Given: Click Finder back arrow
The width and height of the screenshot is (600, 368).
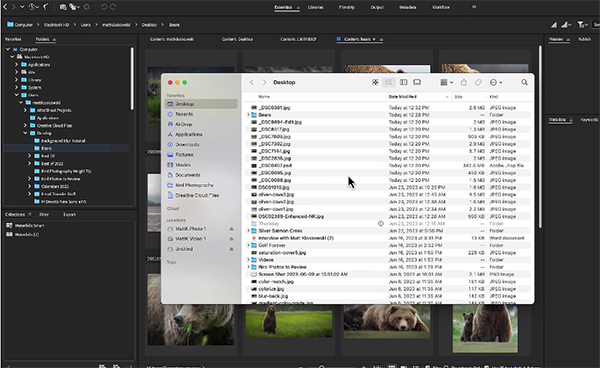Looking at the screenshot, I should [x=252, y=82].
